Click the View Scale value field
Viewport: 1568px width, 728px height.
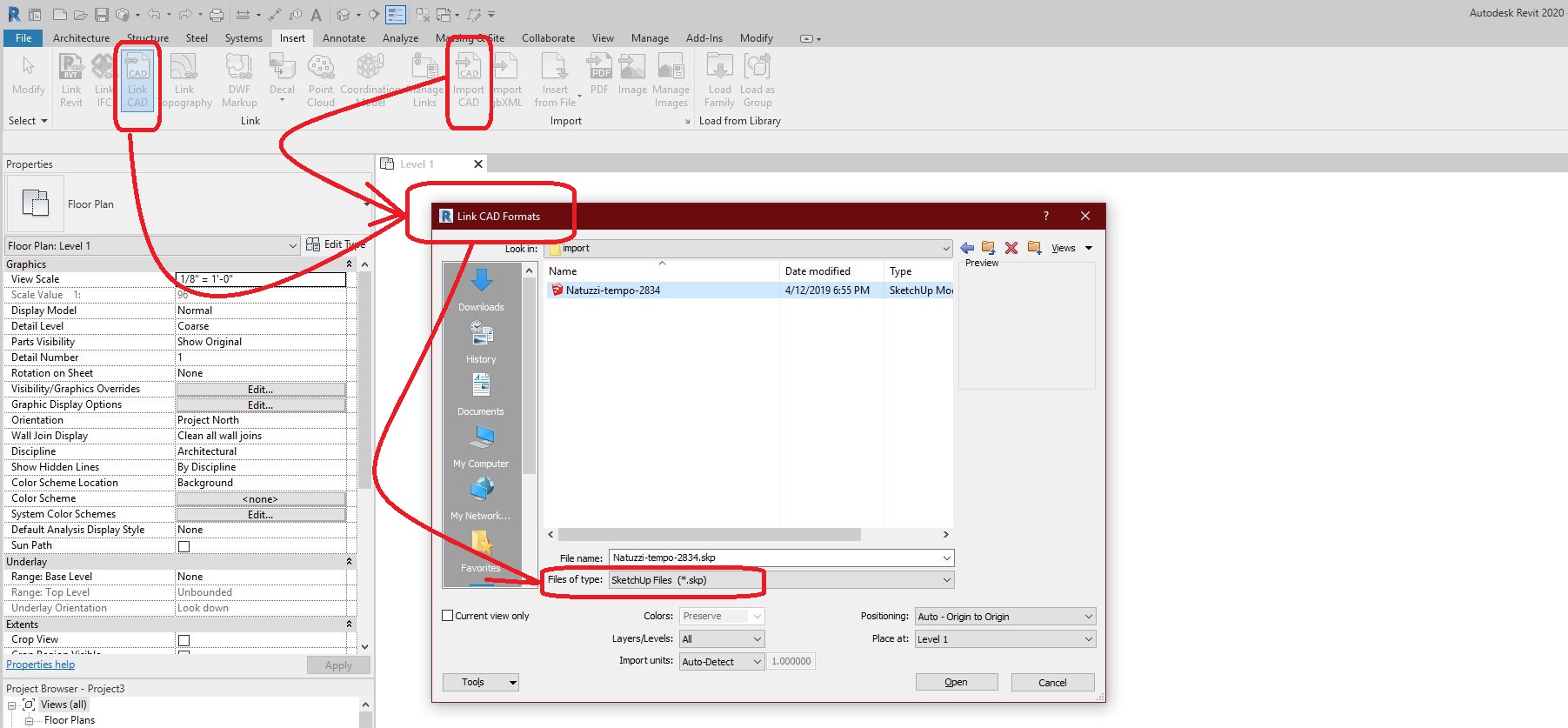click(x=261, y=279)
